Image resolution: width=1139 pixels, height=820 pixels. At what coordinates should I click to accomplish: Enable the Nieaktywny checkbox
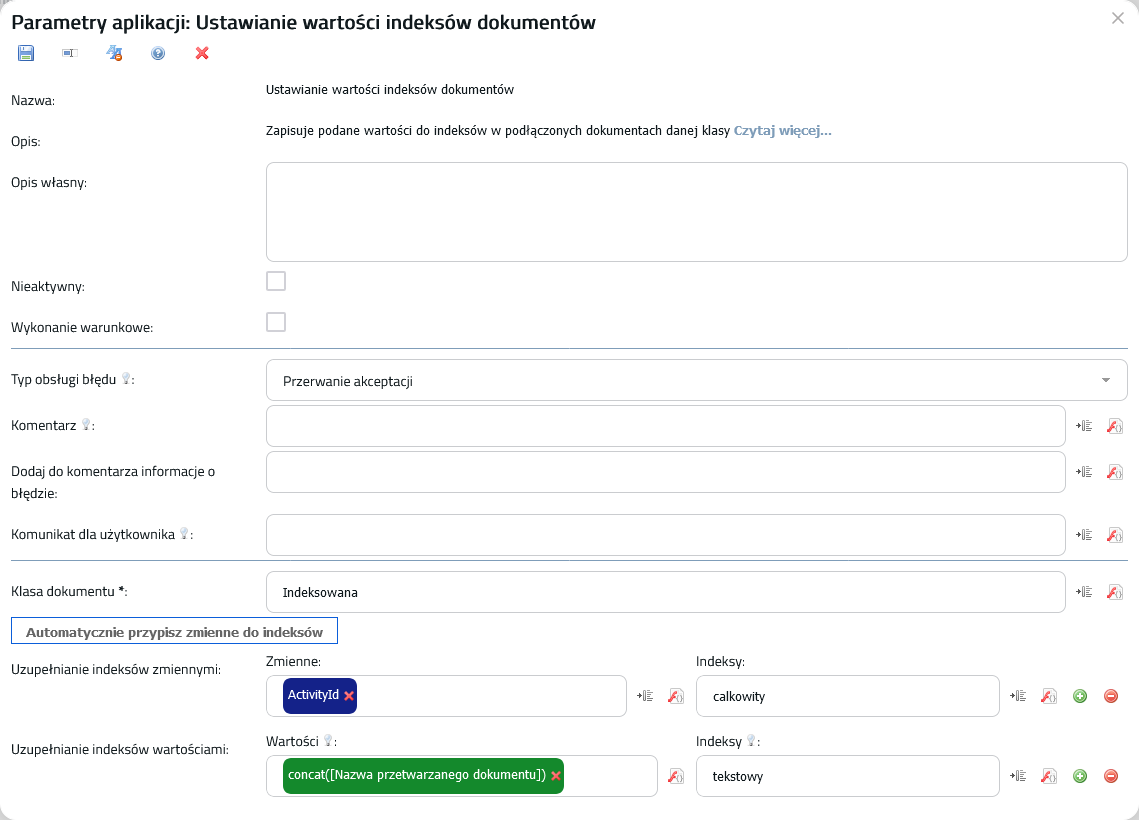click(276, 281)
